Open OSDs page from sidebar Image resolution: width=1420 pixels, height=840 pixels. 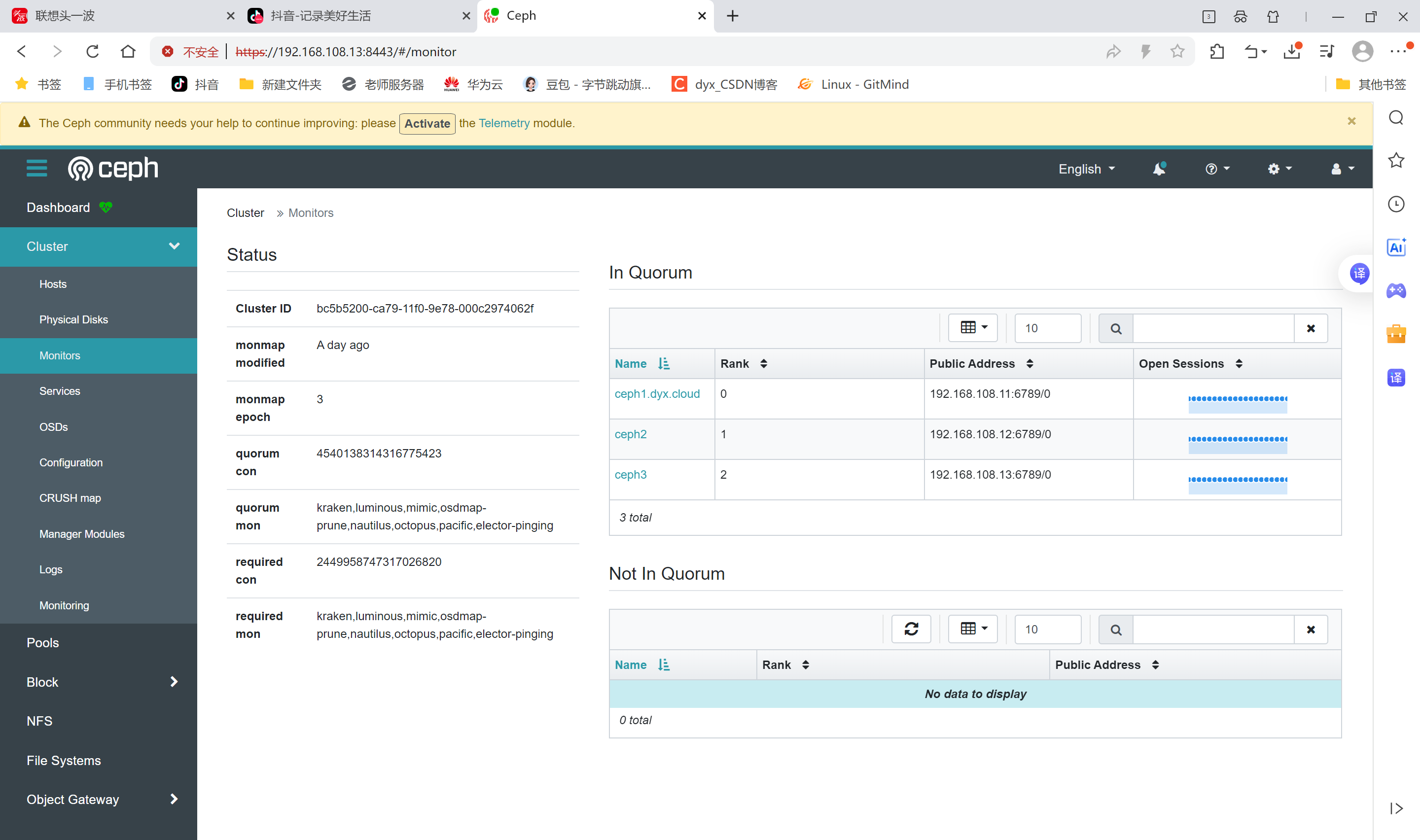pyautogui.click(x=53, y=427)
